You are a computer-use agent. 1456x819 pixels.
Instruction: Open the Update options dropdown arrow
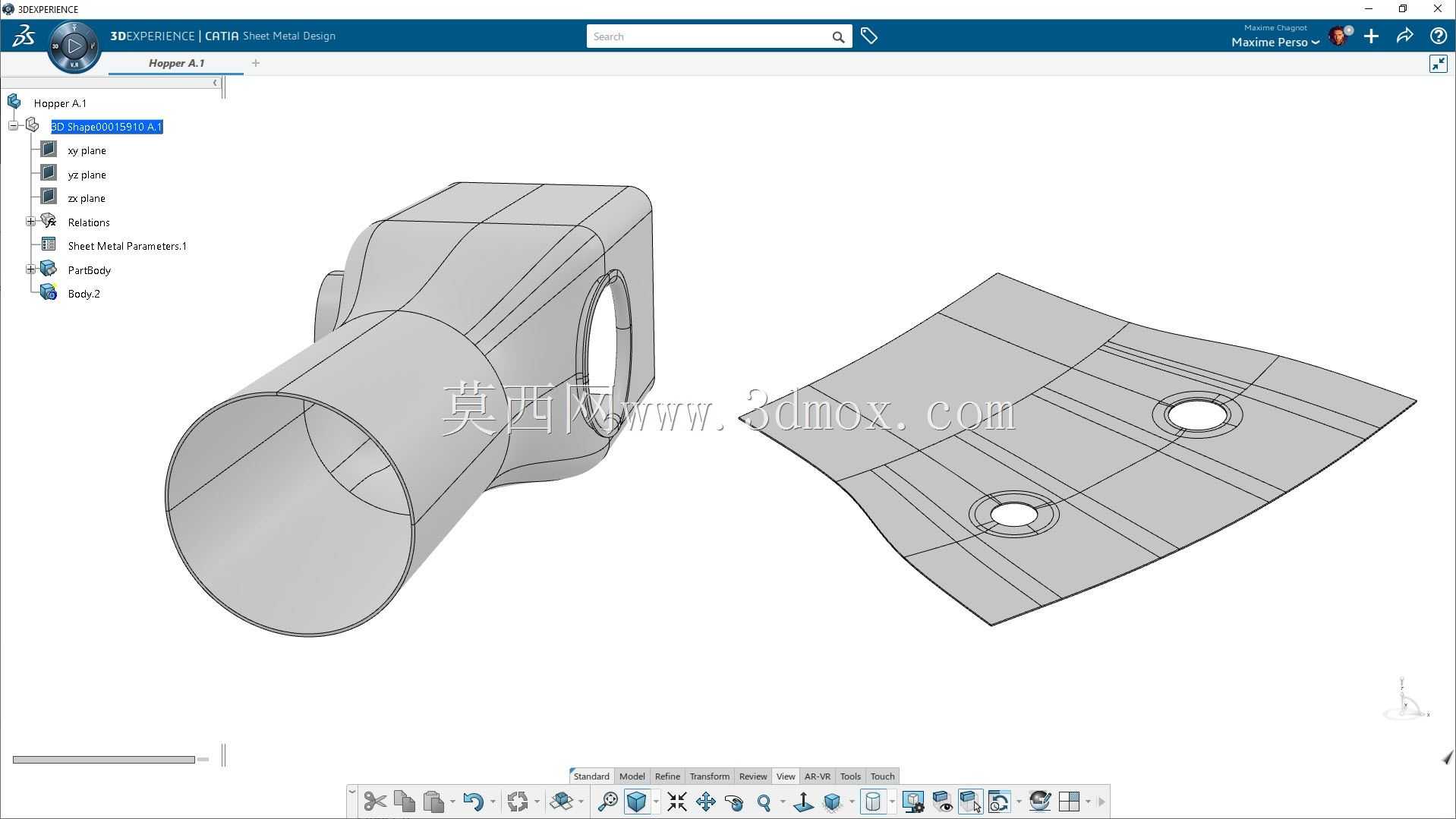pyautogui.click(x=537, y=802)
